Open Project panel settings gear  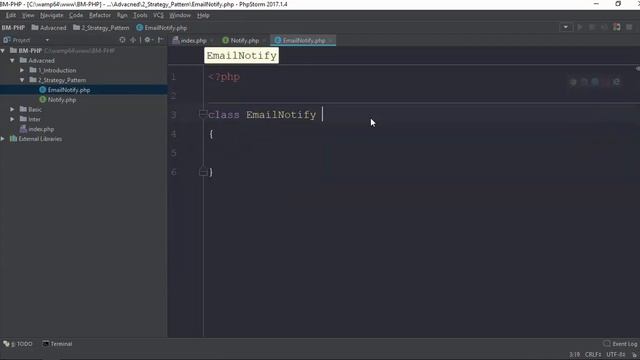[148, 40]
